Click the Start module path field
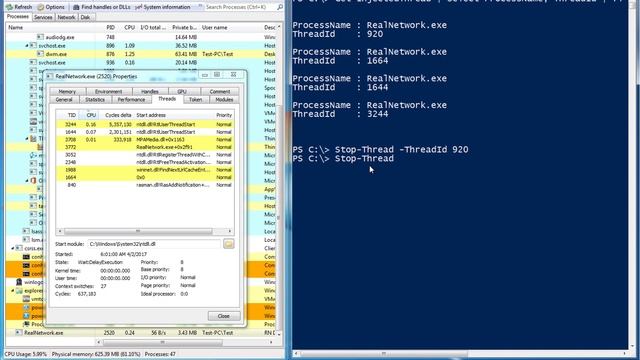Screen dimensions: 640x360 point(154,244)
